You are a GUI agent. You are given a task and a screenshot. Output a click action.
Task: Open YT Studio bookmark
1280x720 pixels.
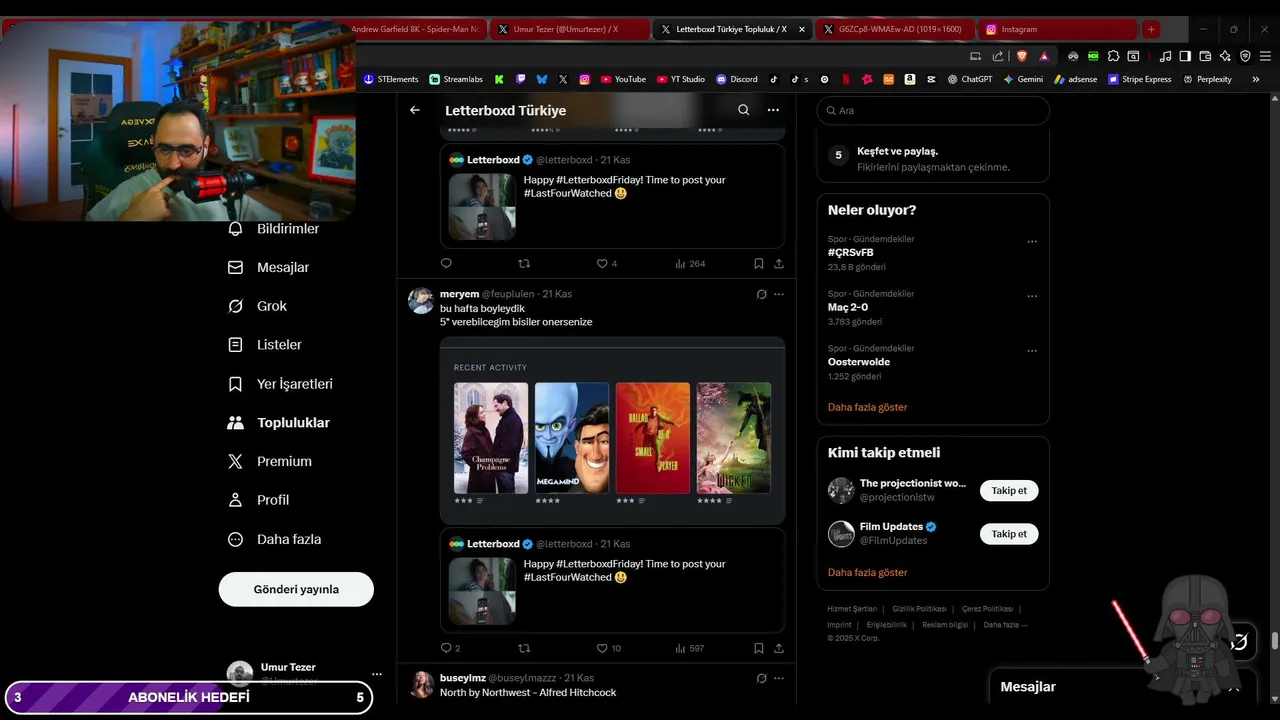(x=681, y=79)
